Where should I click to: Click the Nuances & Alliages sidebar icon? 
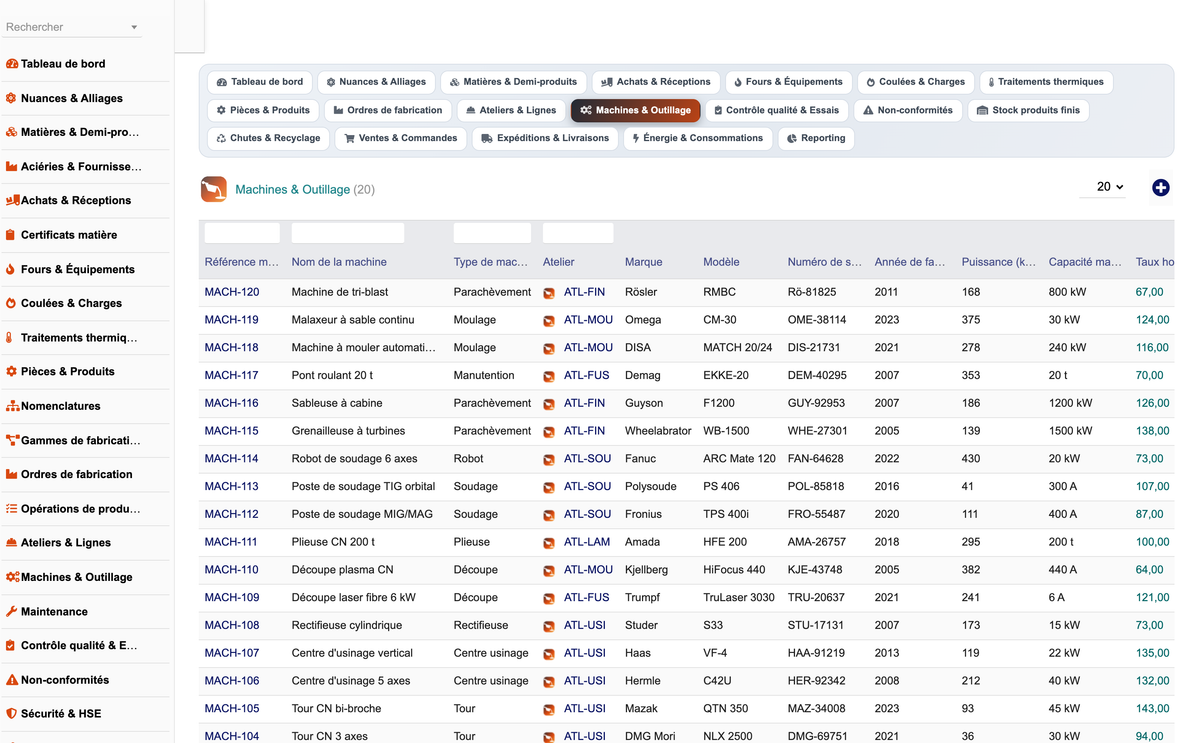click(x=12, y=98)
